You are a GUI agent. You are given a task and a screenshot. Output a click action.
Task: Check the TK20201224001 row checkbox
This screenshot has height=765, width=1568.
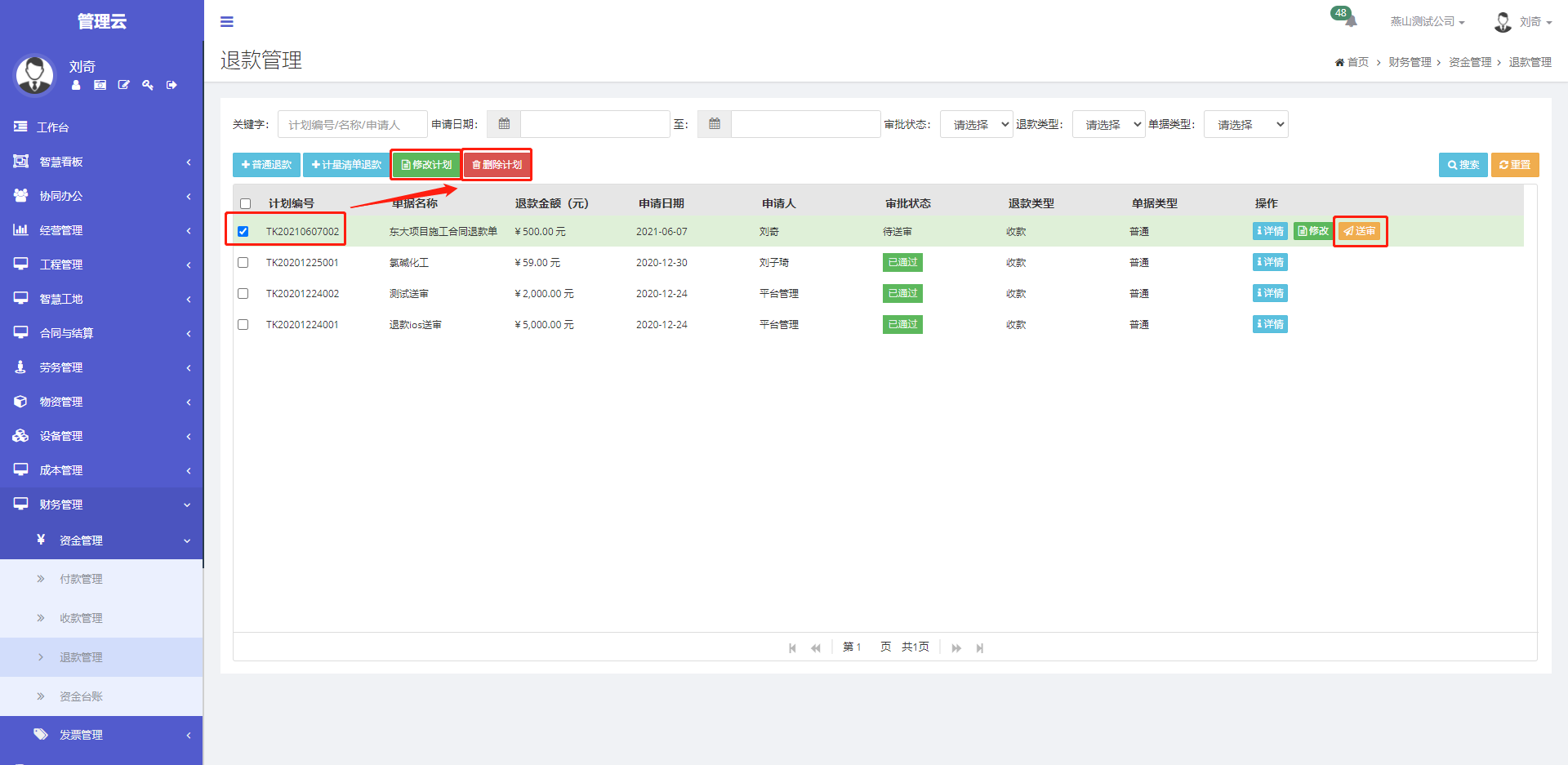coord(243,324)
